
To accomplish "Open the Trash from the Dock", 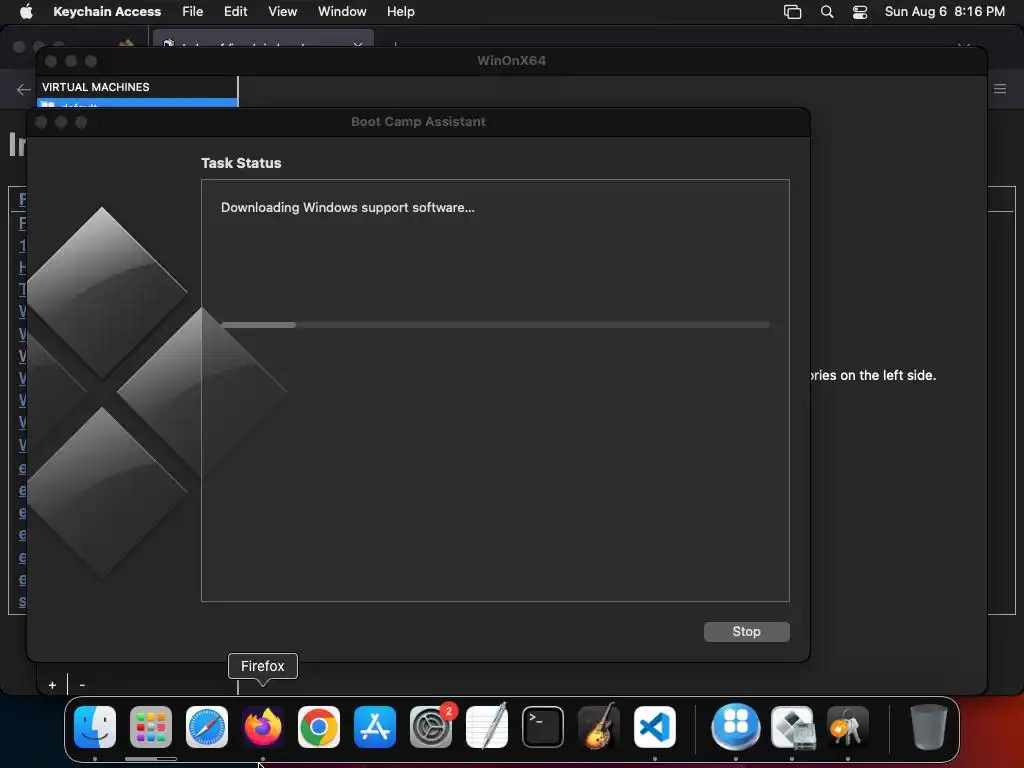I will (x=928, y=726).
